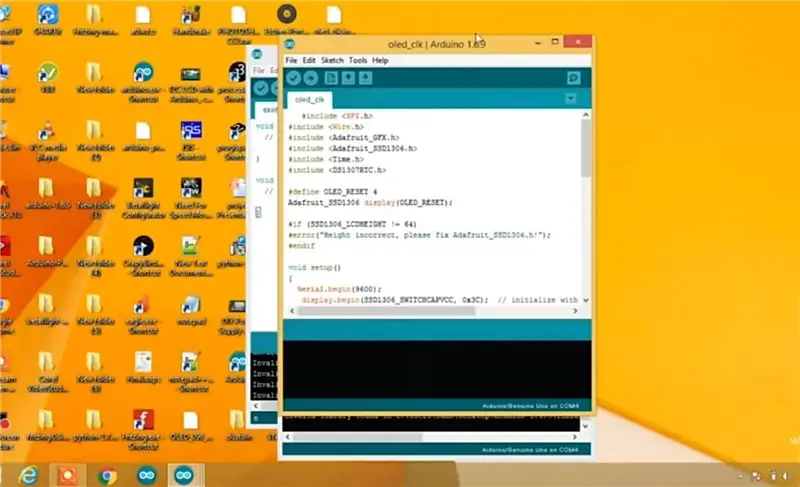Select the Arduino shortcut icon on the desktop

143,83
